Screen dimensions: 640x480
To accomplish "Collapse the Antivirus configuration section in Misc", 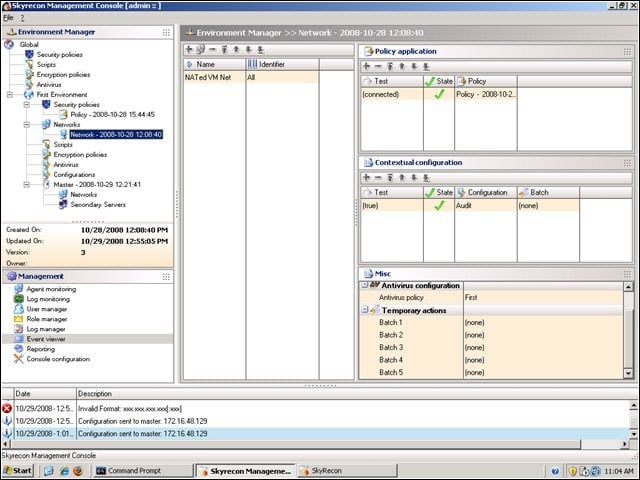I will (364, 285).
